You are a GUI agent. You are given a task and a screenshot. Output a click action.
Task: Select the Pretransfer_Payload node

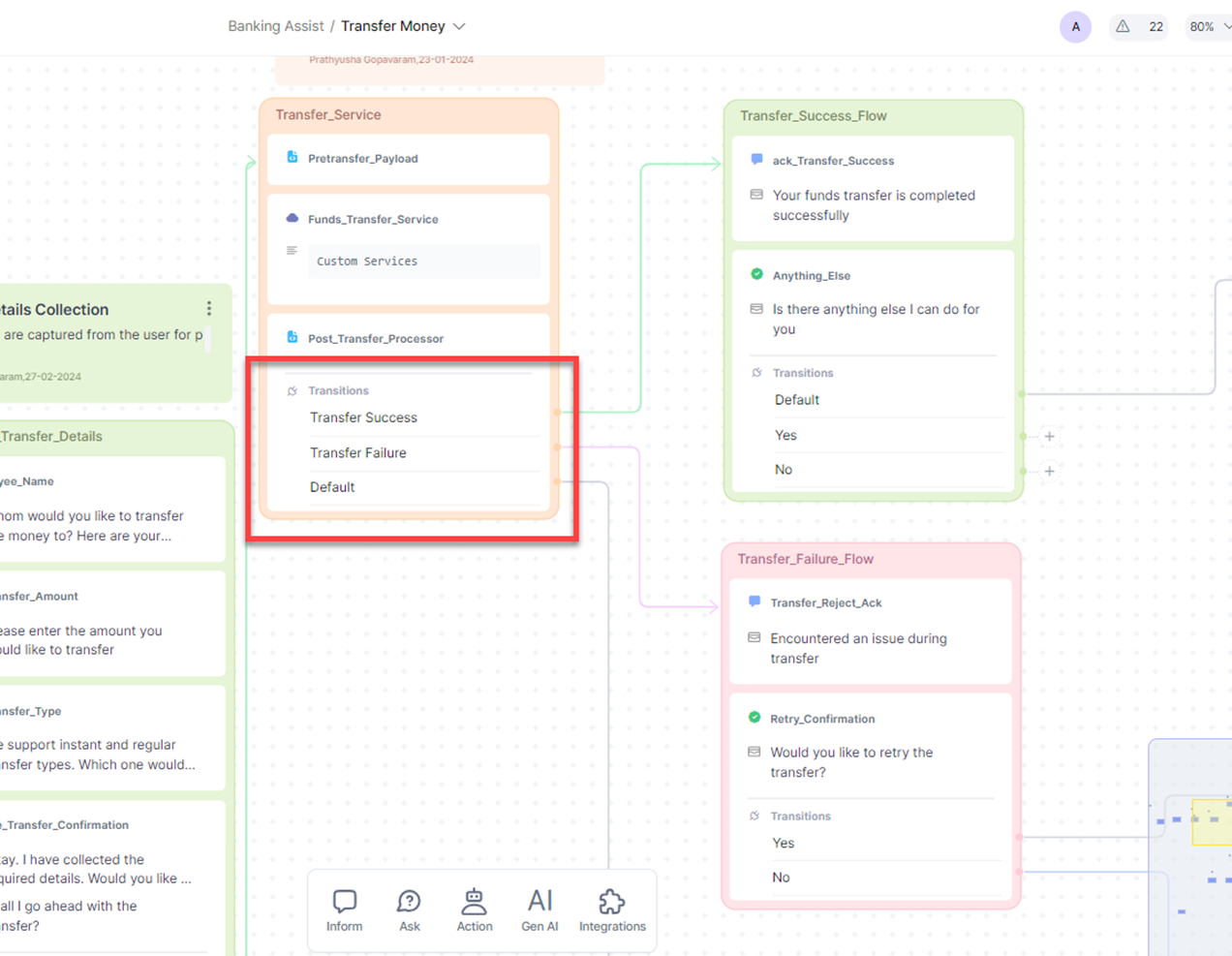point(363,159)
